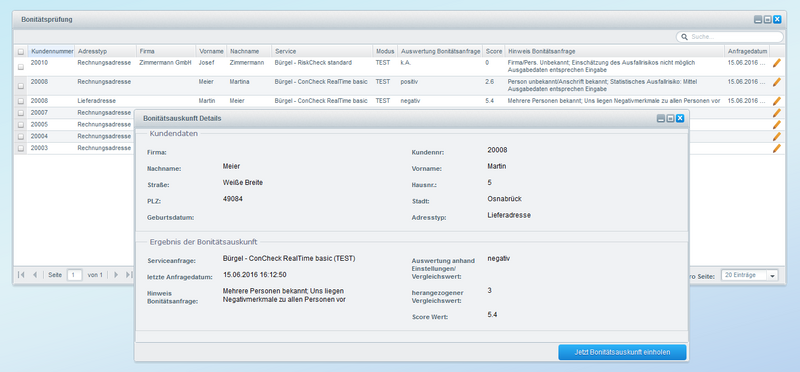Focus the Suche search field
Image resolution: width=800 pixels, height=372 pixels.
point(730,37)
